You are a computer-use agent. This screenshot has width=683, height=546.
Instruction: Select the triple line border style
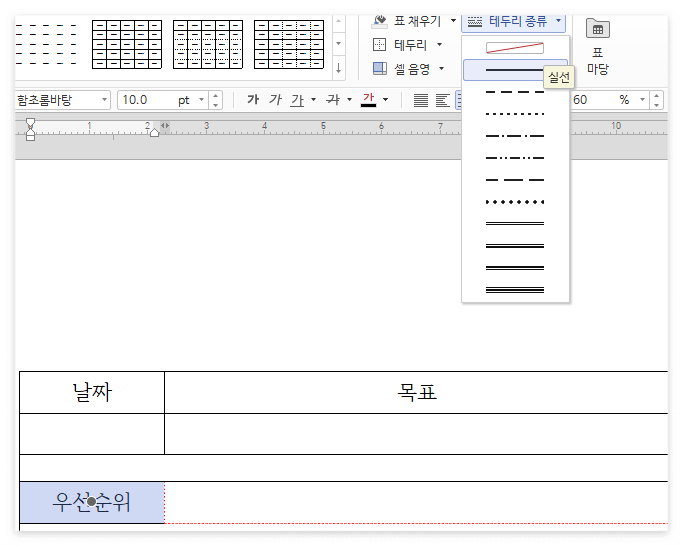click(x=515, y=290)
